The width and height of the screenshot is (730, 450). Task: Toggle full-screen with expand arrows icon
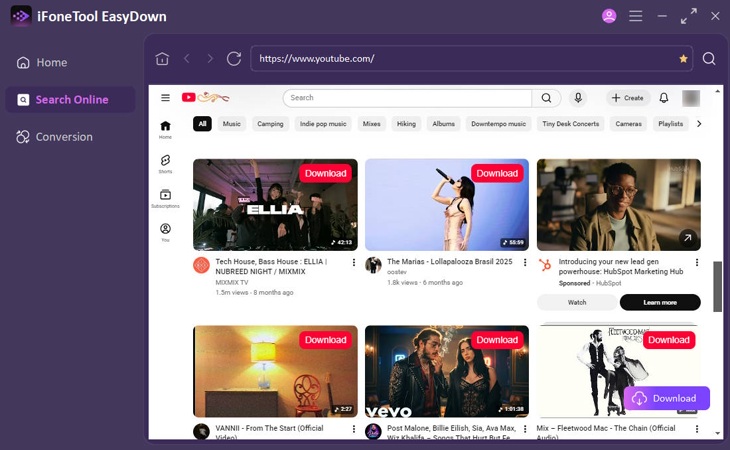[x=689, y=16]
